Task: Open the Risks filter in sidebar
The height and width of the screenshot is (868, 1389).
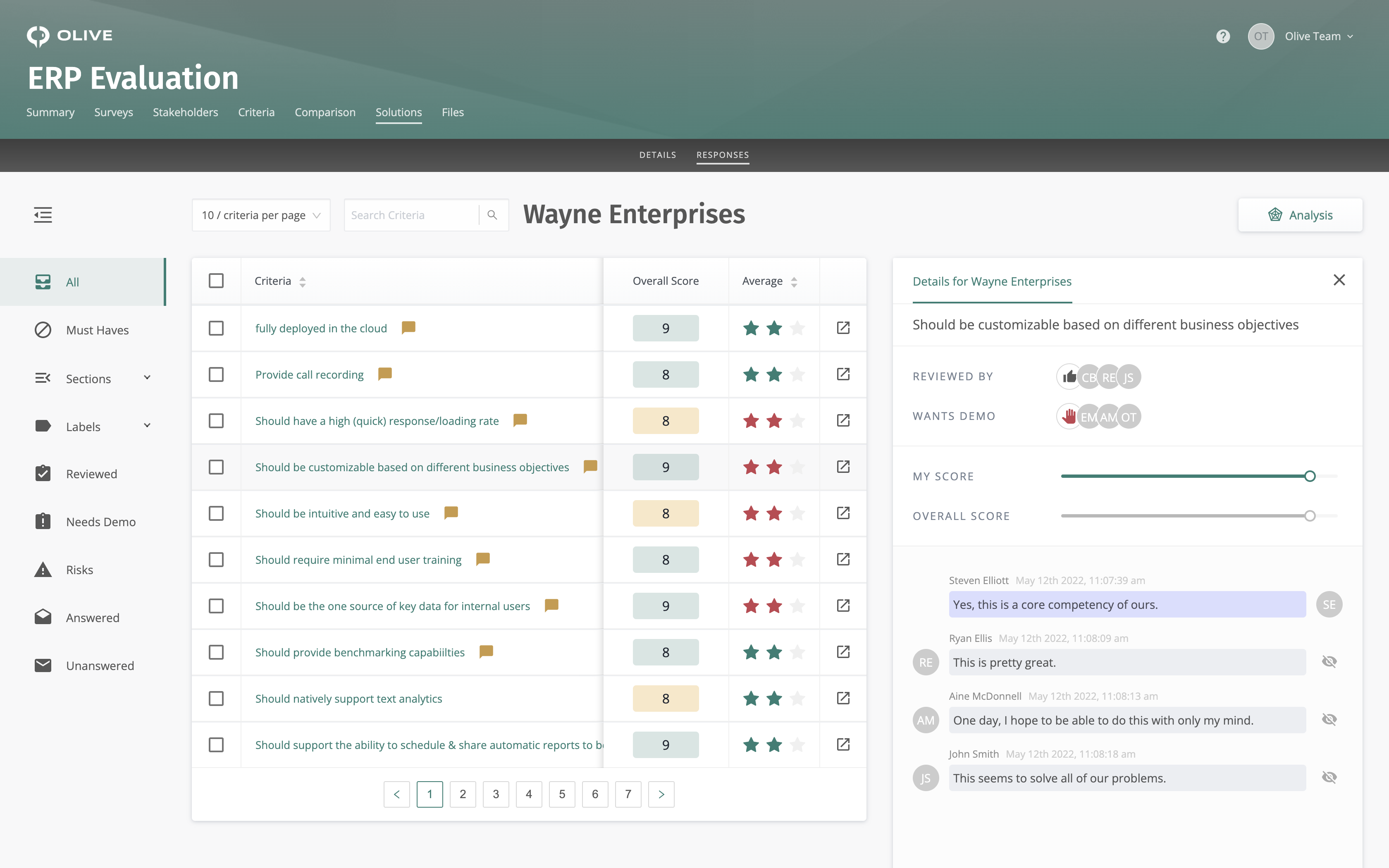Action: [79, 570]
